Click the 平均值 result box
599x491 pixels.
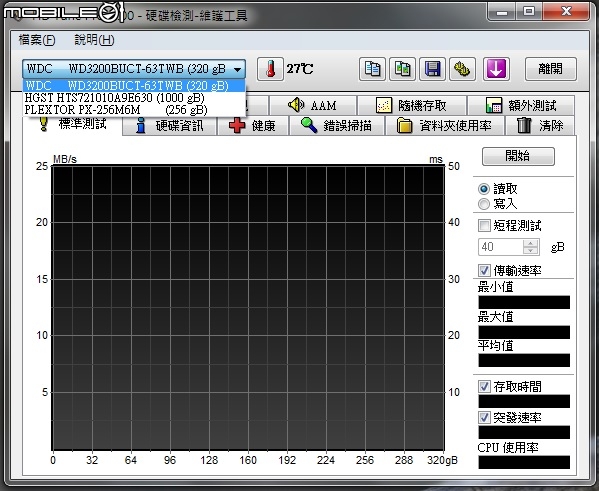pos(524,360)
